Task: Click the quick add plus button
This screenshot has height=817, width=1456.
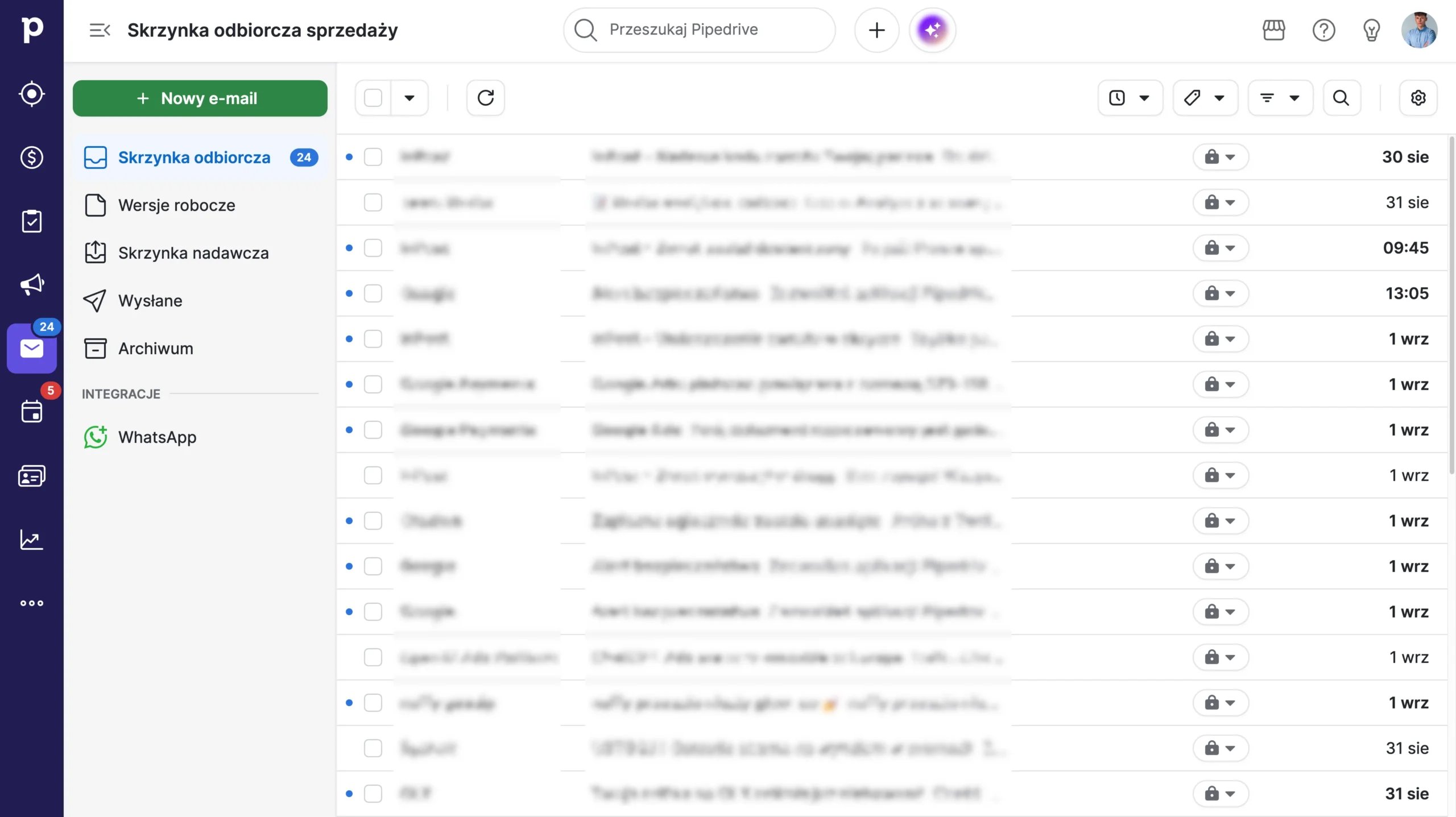Action: click(x=877, y=30)
